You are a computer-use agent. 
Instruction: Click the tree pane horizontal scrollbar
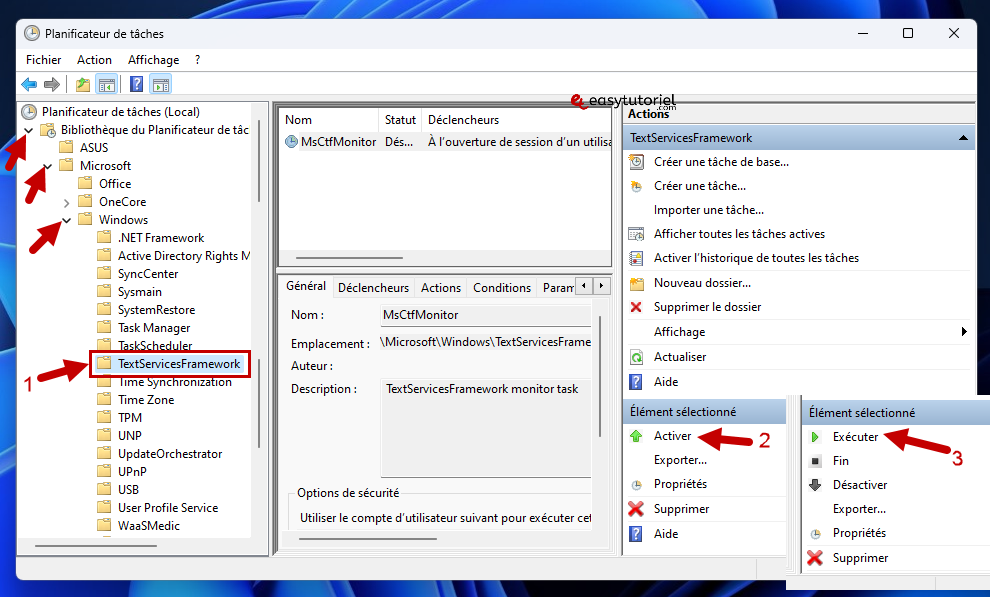[x=96, y=546]
